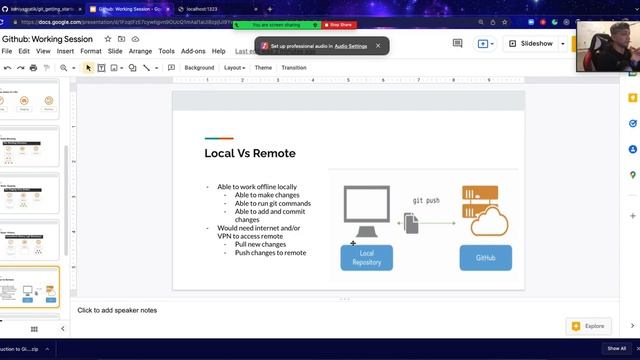The image size is (640, 360).
Task: Select the first visible slide thumbnail with icons
Action: pyautogui.click(x=29, y=99)
